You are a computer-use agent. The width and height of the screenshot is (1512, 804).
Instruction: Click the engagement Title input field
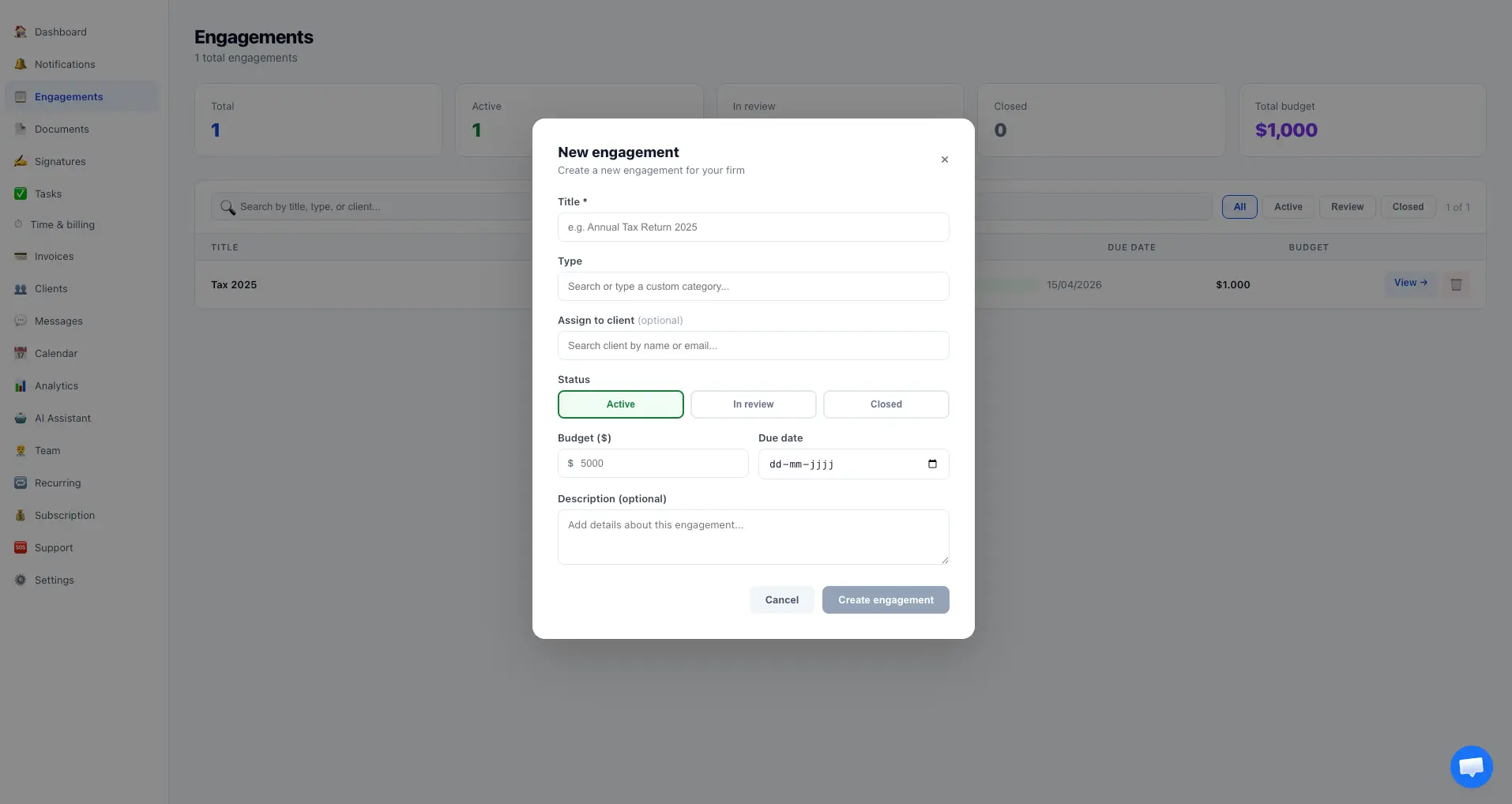(x=752, y=227)
